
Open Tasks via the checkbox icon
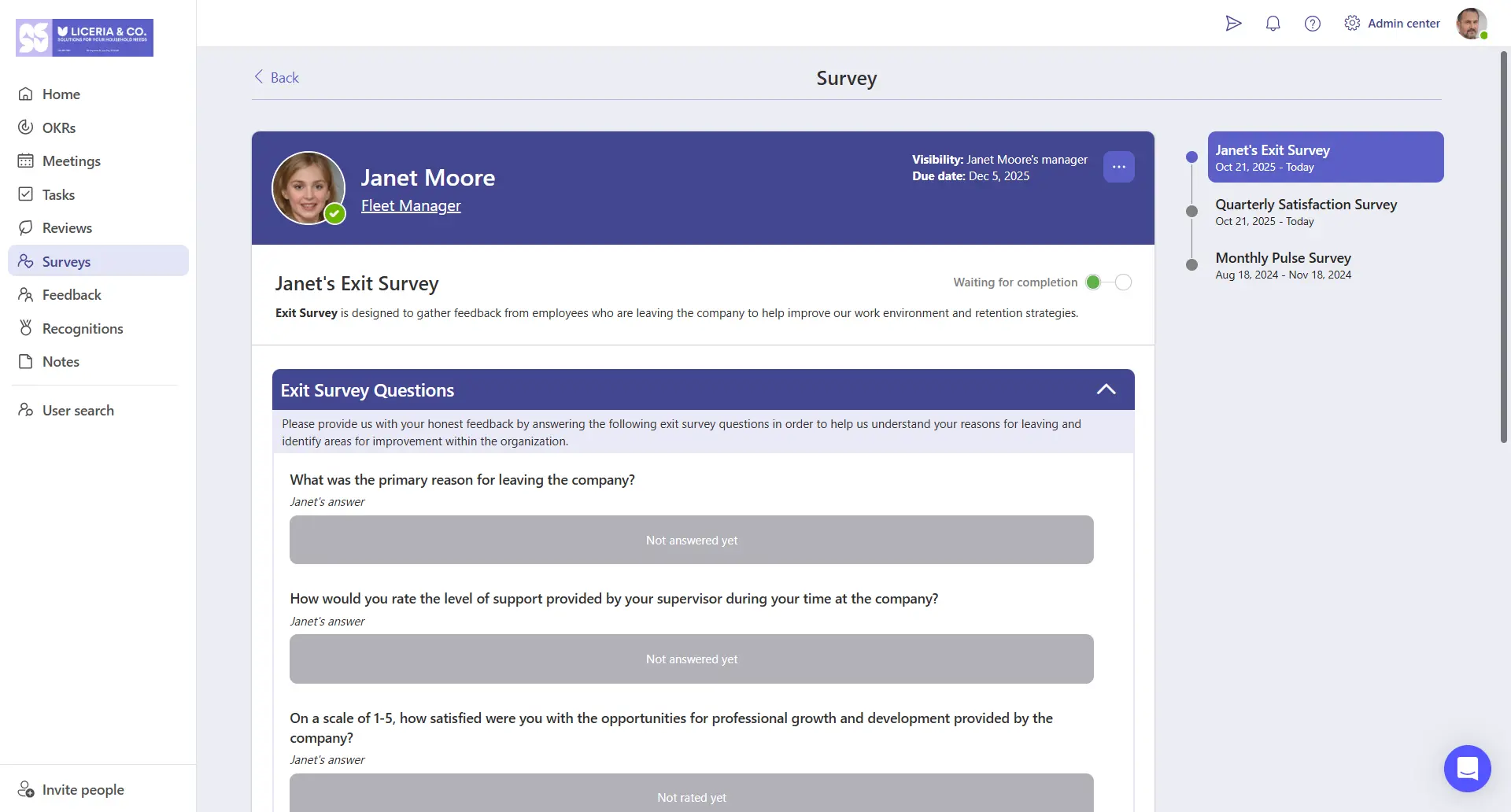[x=26, y=194]
